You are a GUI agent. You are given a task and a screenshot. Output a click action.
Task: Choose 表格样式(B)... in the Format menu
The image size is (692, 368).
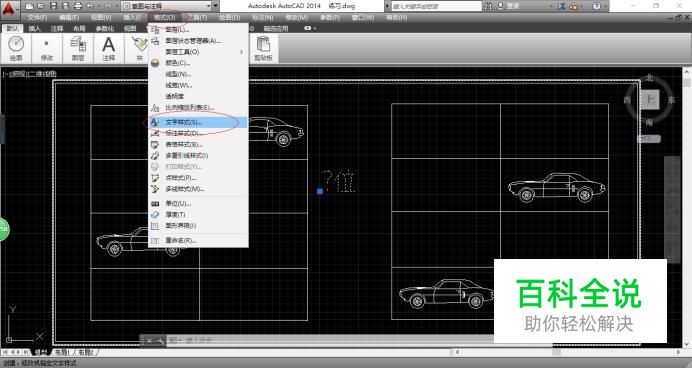pyautogui.click(x=198, y=144)
